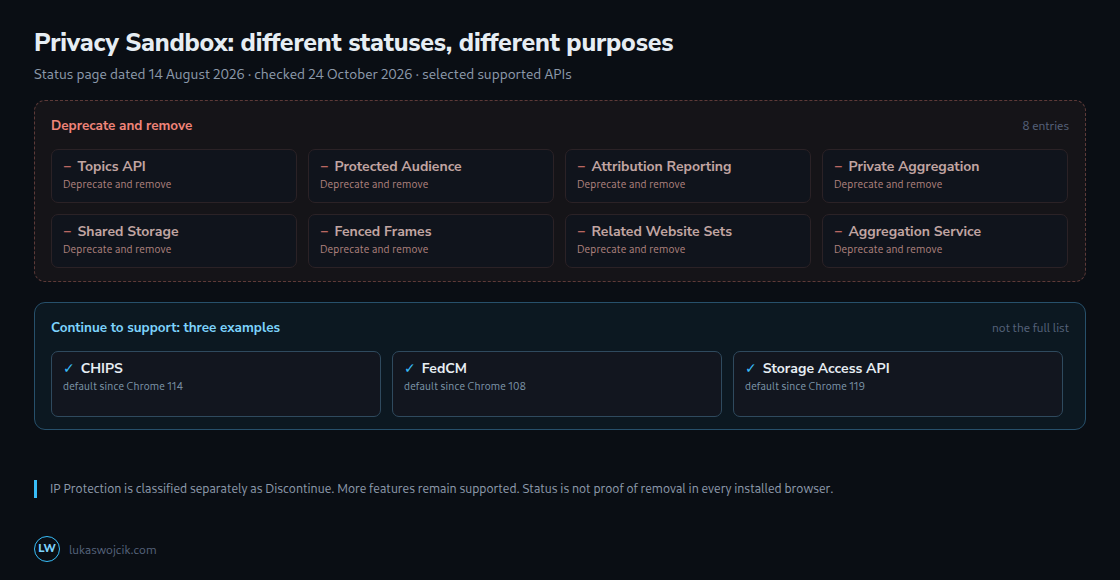Click the minus icon beside Attribution Reporting
1120x580 pixels.
[x=581, y=166]
